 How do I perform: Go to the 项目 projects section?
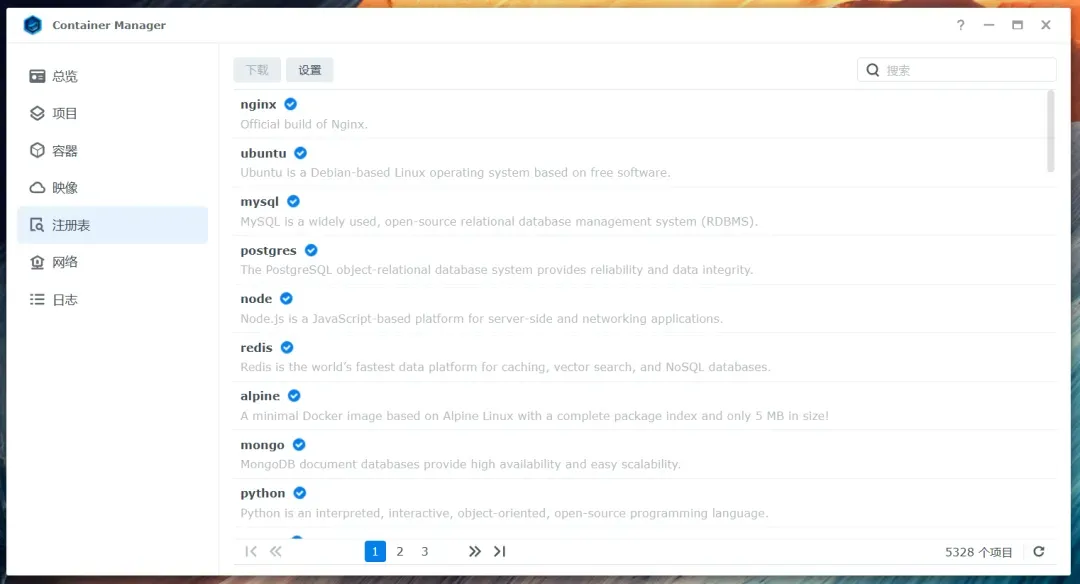tap(112, 114)
